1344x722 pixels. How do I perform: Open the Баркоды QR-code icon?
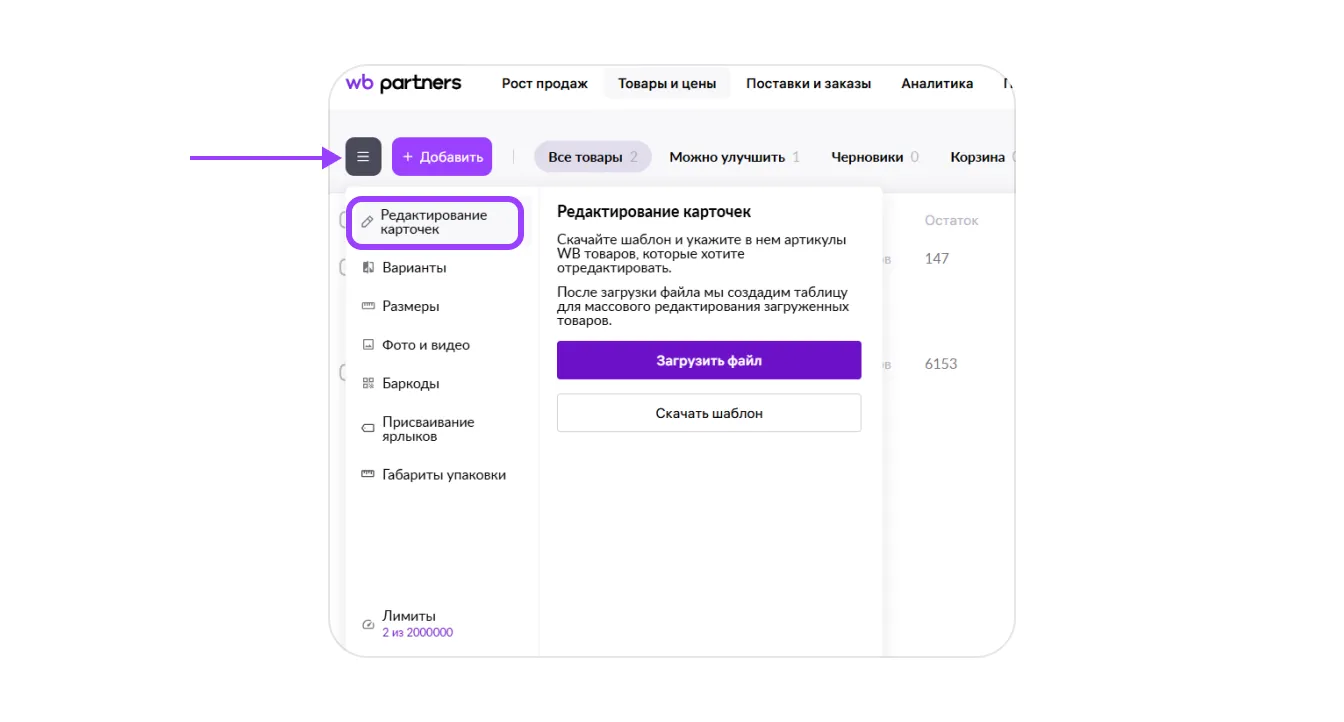point(368,383)
